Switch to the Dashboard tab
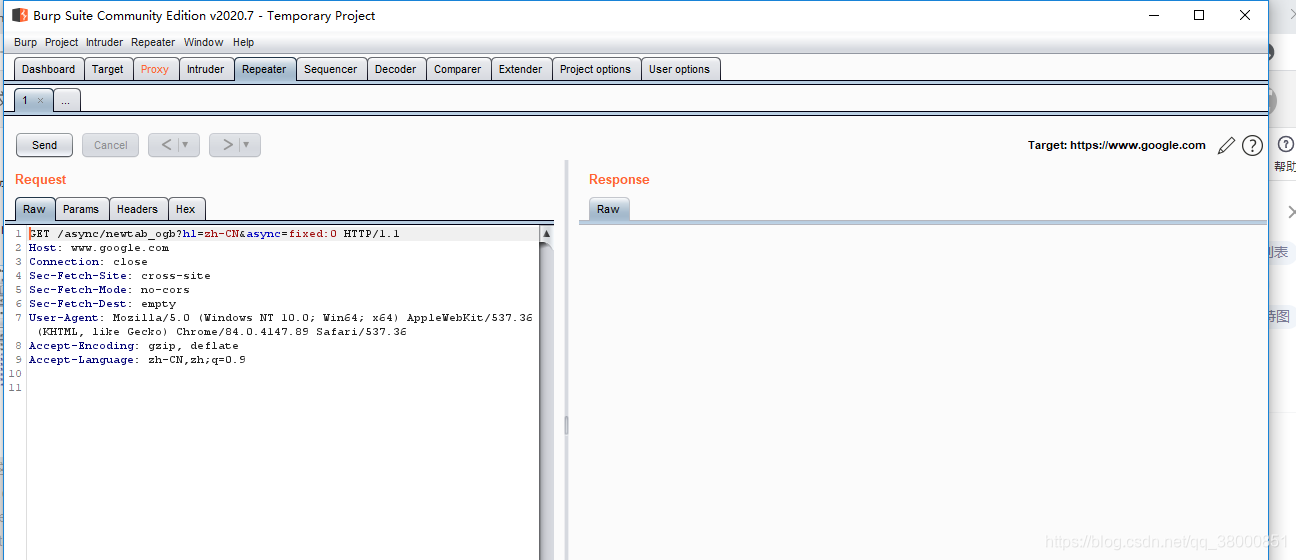 point(49,69)
